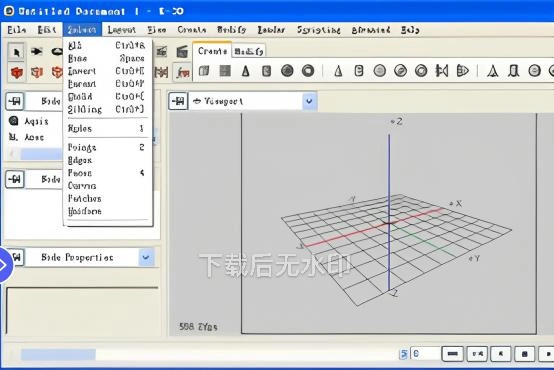
Task: Select the arrow pointer selection tool
Action: pos(16,52)
